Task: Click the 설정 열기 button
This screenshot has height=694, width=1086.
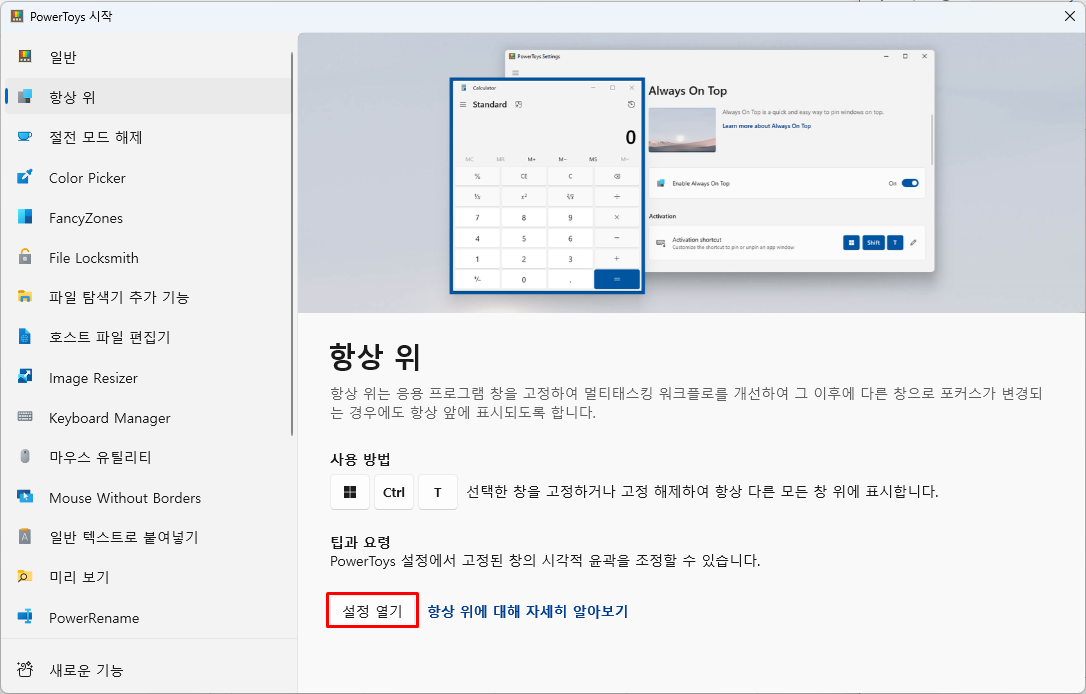Action: (373, 610)
